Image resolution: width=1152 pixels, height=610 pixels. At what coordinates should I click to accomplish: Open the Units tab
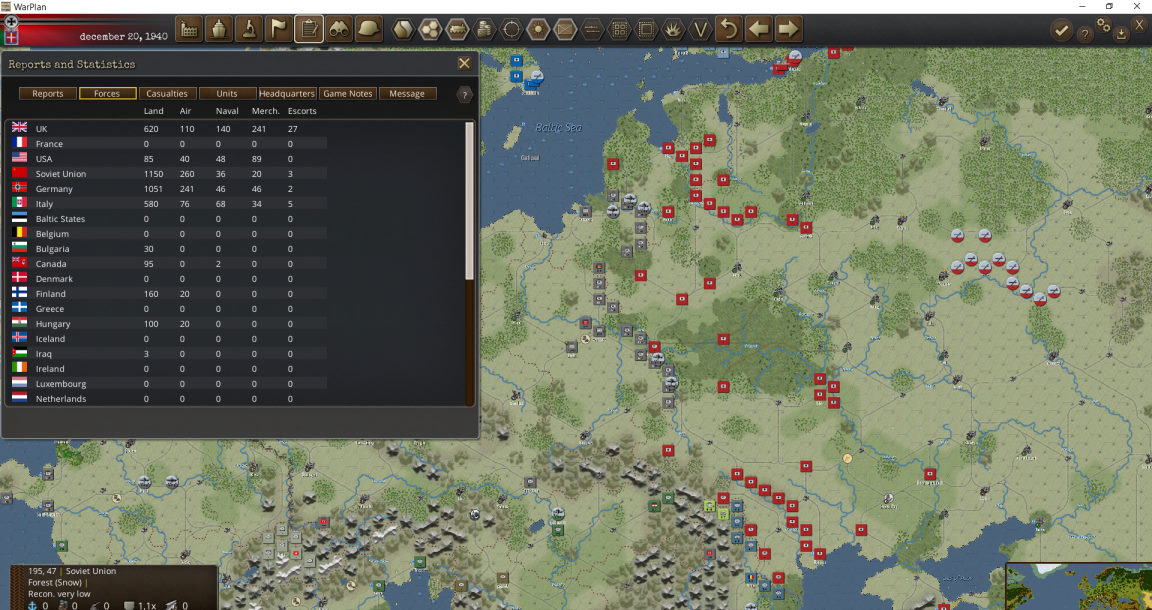(x=227, y=93)
